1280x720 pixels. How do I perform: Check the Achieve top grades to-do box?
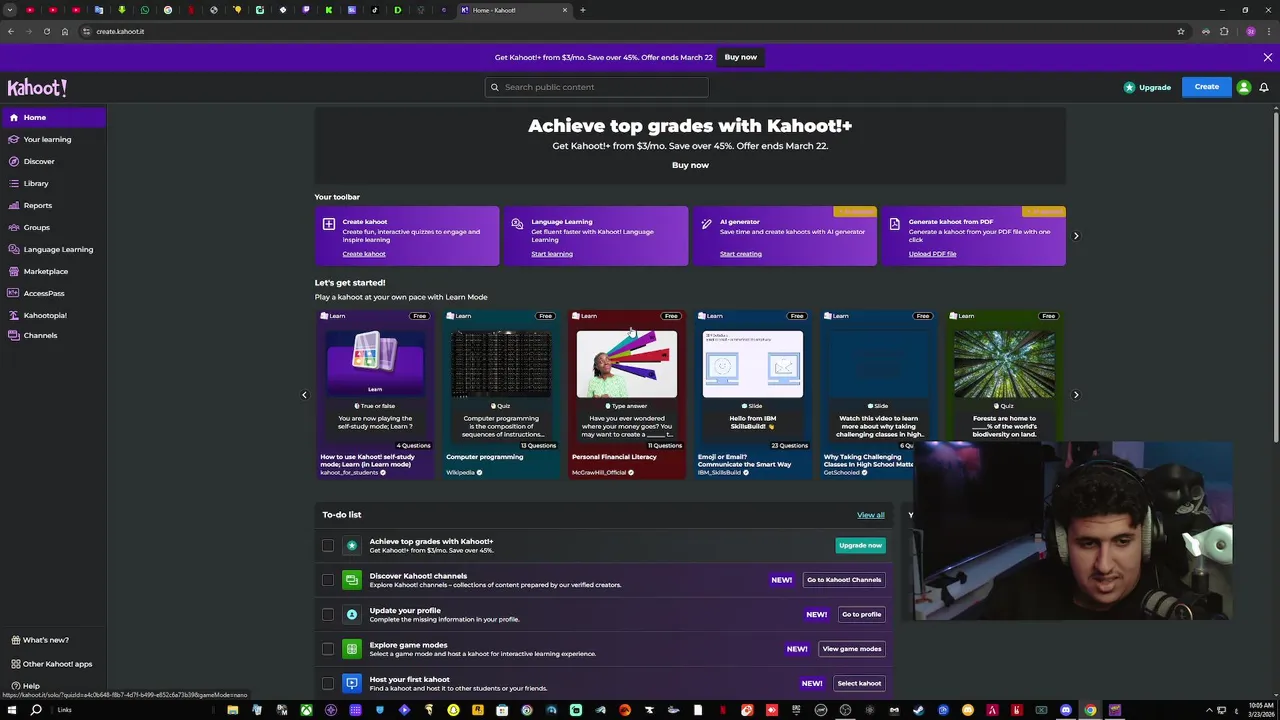pyautogui.click(x=328, y=545)
